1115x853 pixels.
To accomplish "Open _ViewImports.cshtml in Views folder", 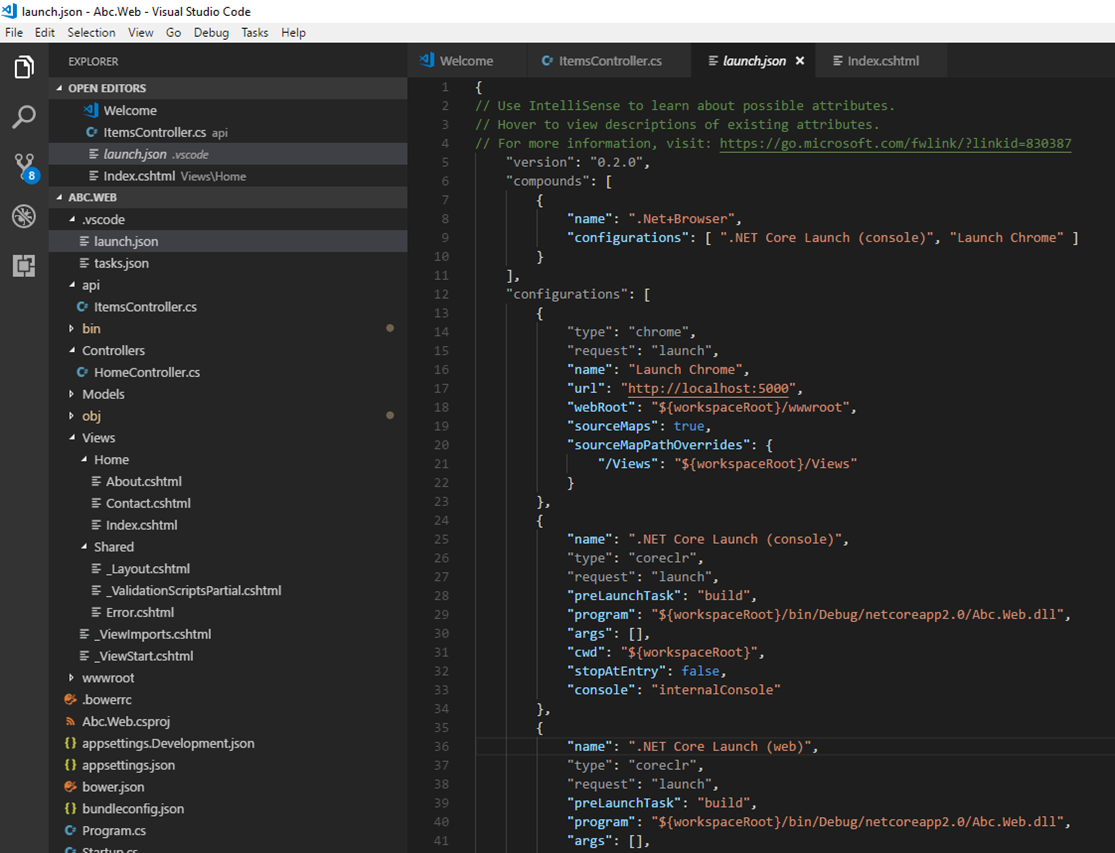I will [x=228, y=634].
